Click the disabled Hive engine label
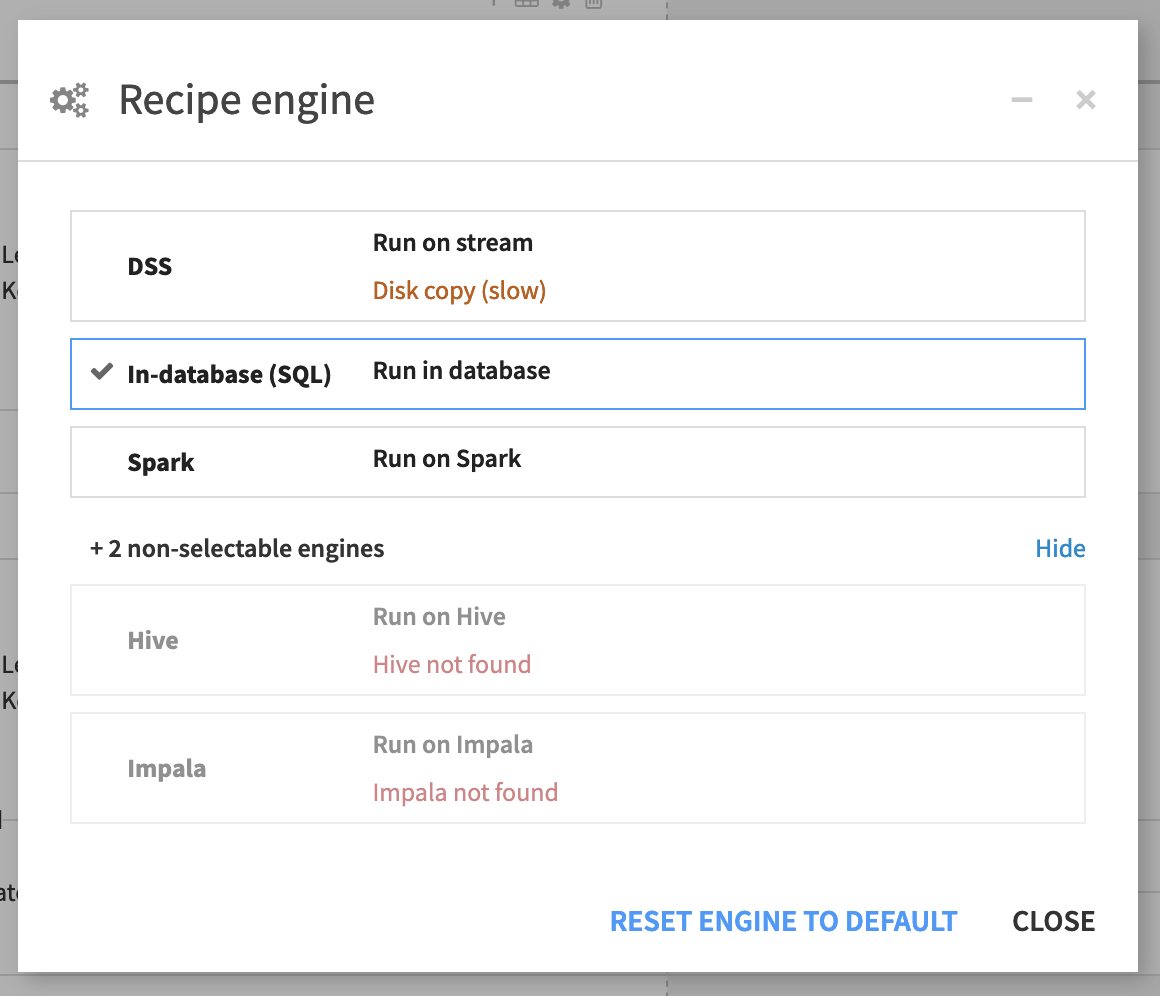1160x996 pixels. 153,641
